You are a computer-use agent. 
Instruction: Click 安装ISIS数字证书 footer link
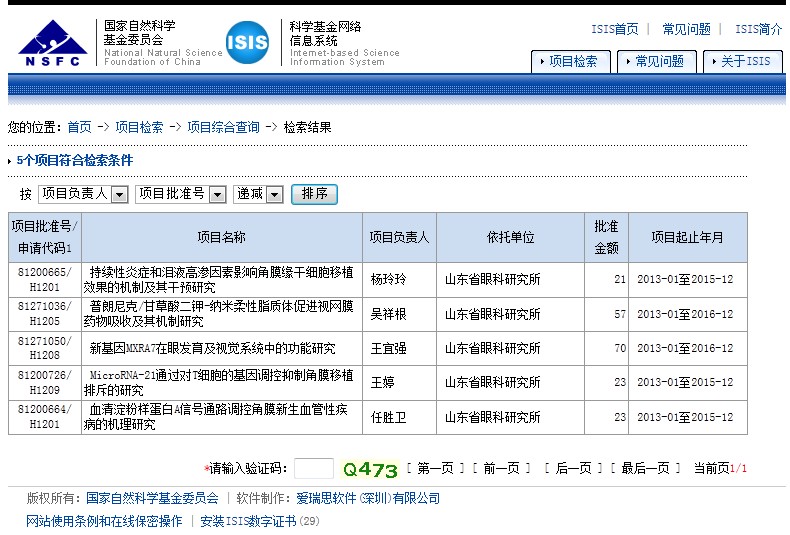tap(248, 521)
